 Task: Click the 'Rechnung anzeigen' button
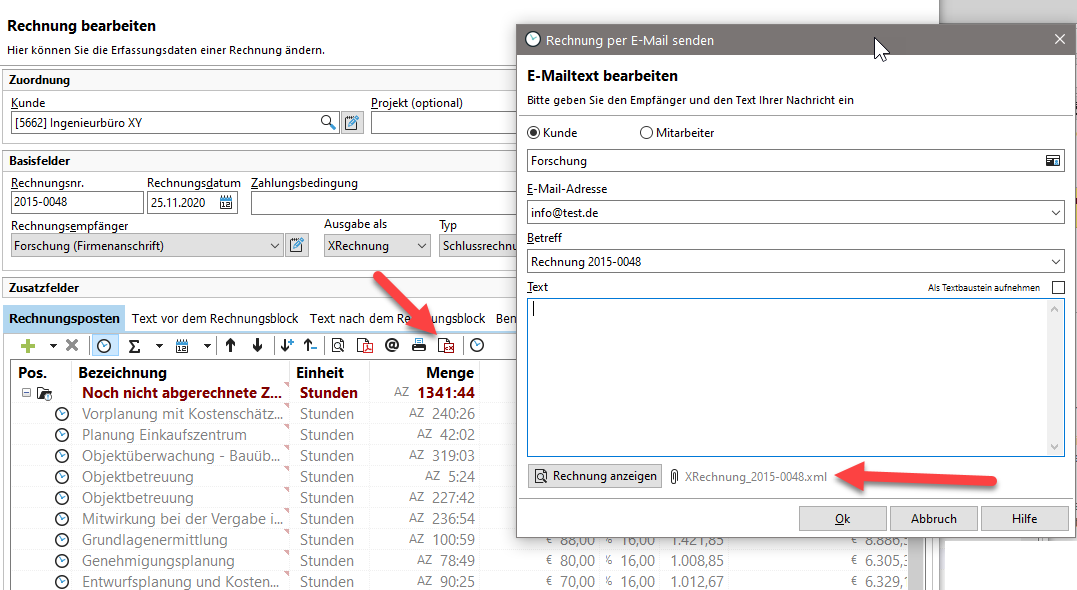(x=595, y=476)
